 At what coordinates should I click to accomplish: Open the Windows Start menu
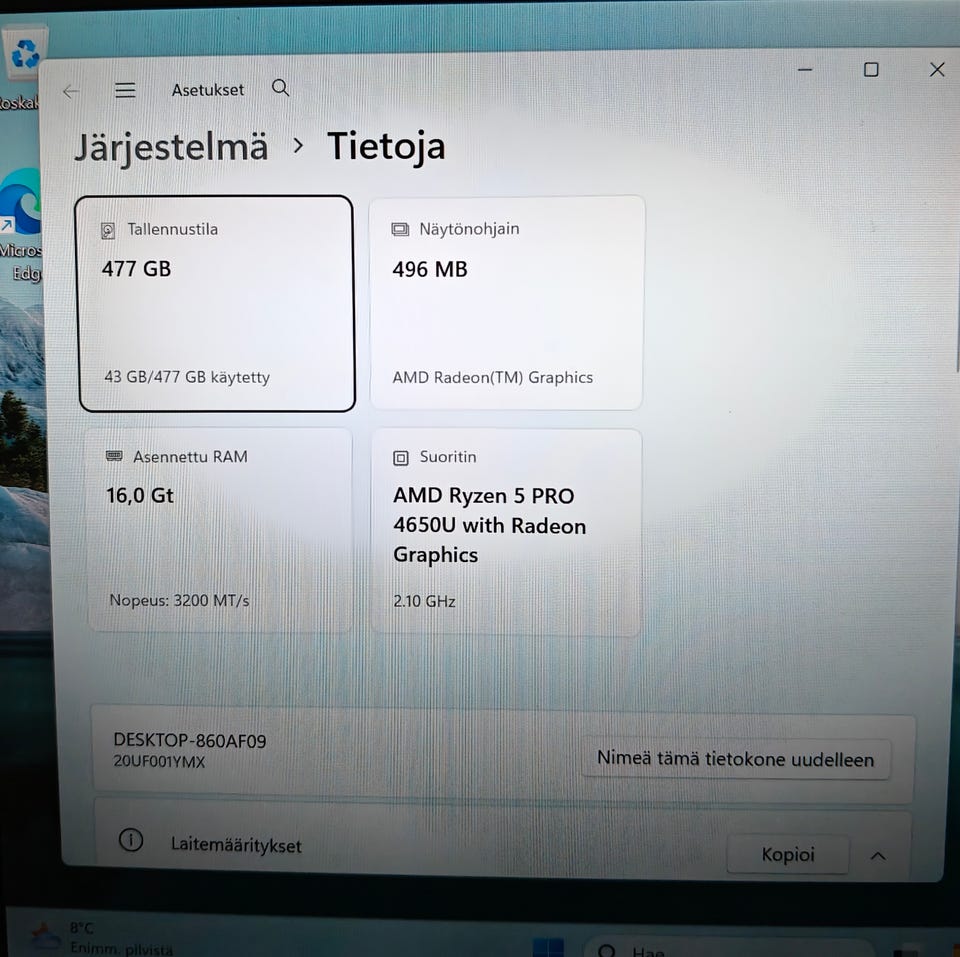[x=548, y=946]
